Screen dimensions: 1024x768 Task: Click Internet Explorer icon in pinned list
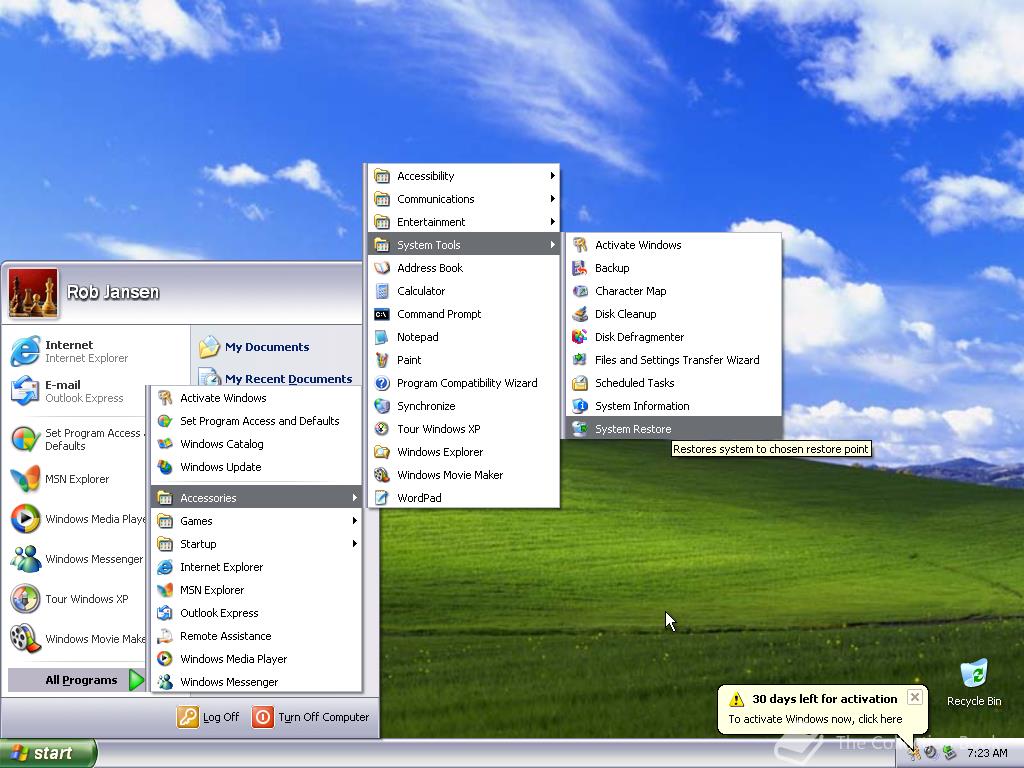pos(25,351)
